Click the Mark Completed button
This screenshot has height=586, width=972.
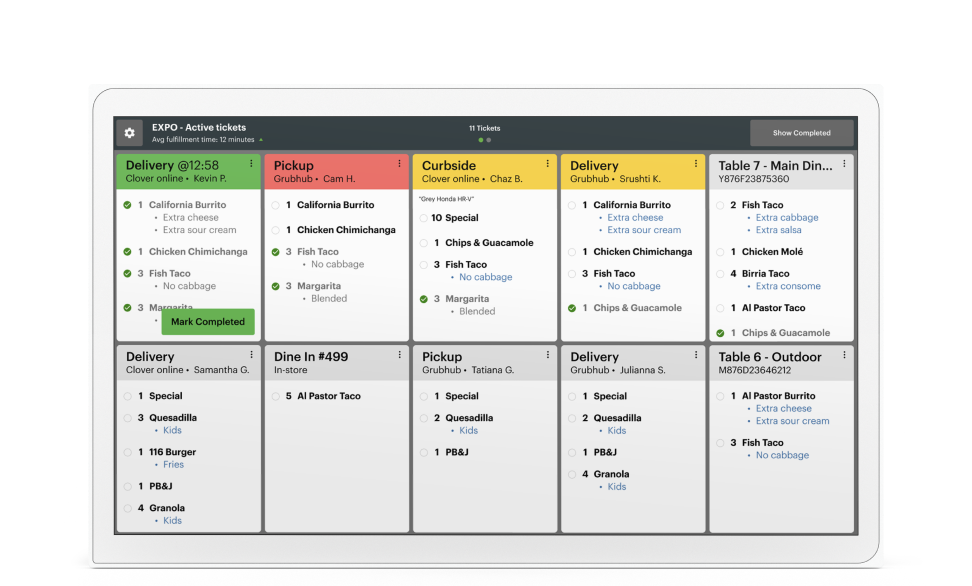click(207, 322)
